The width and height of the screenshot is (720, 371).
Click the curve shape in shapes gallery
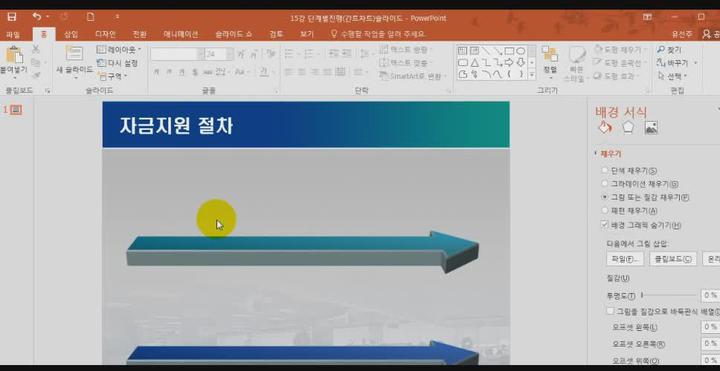(498, 74)
